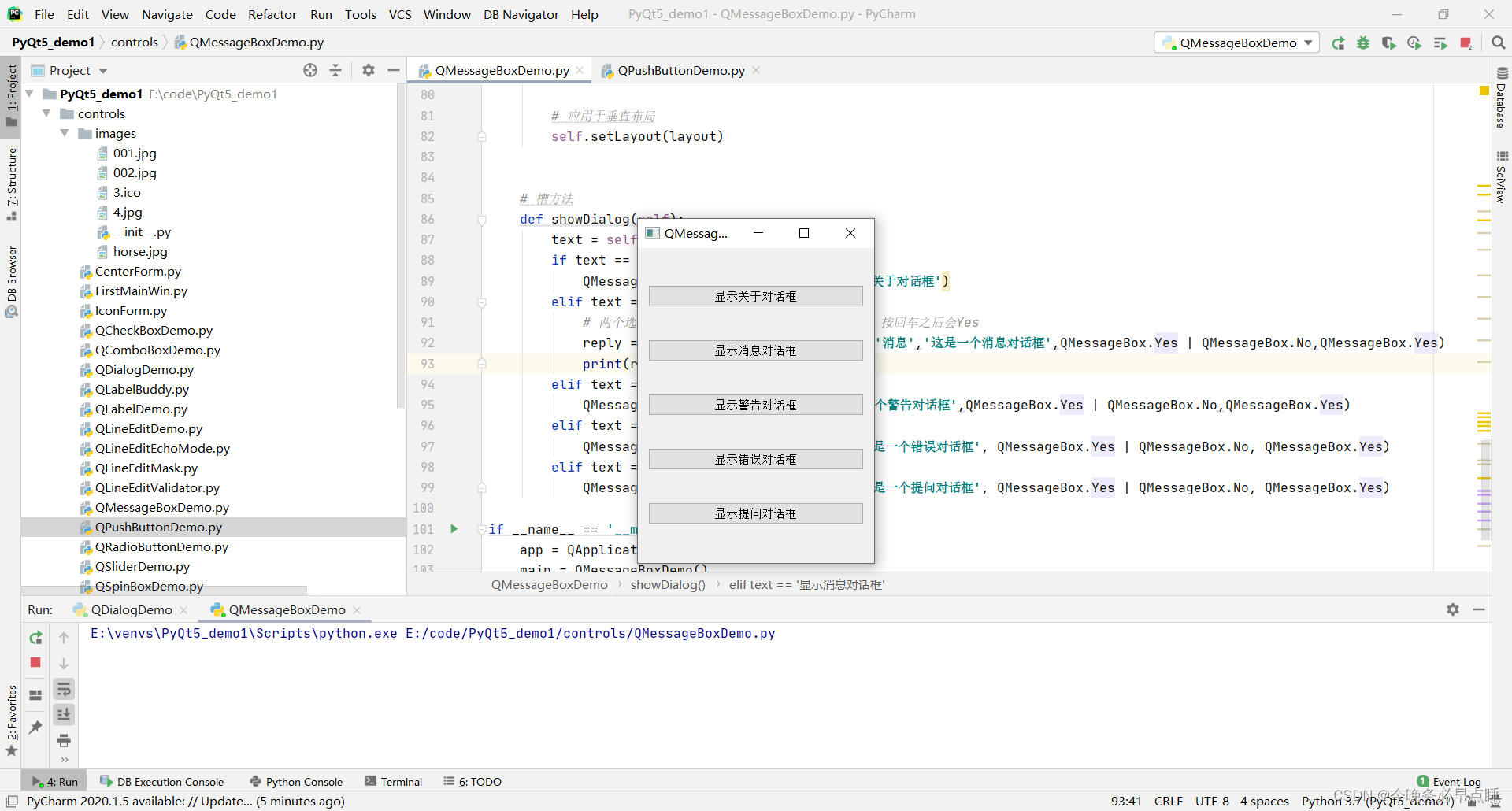1512x811 pixels.
Task: Collapse PyQt5_demo1 root folder
Action: pos(30,94)
